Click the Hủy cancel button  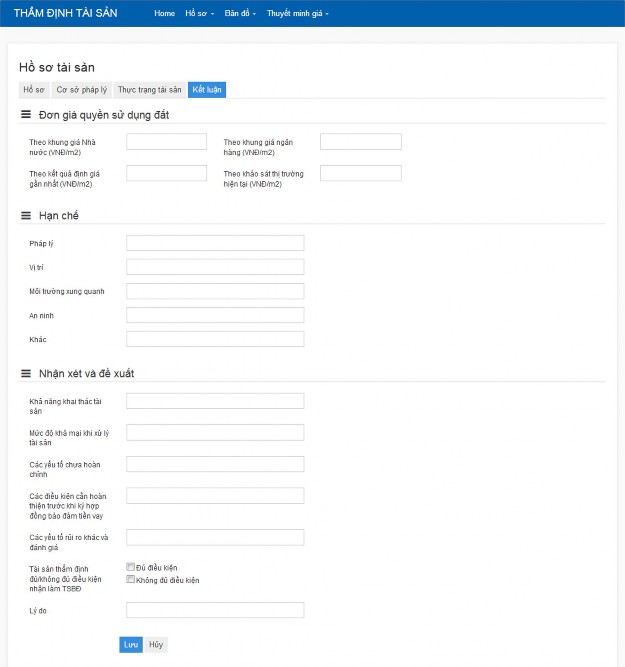(156, 645)
